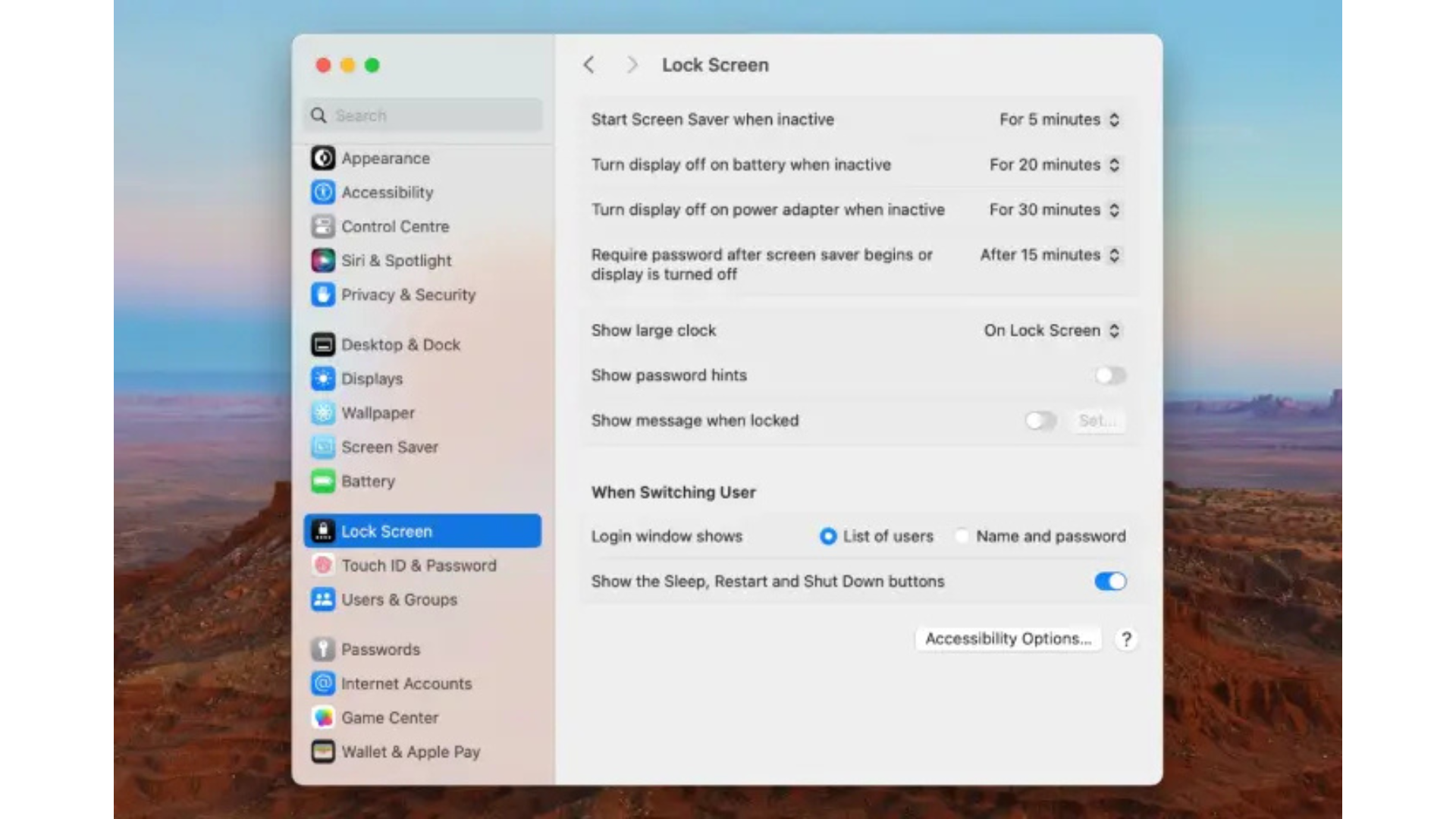Click the help question mark button

[1126, 640]
